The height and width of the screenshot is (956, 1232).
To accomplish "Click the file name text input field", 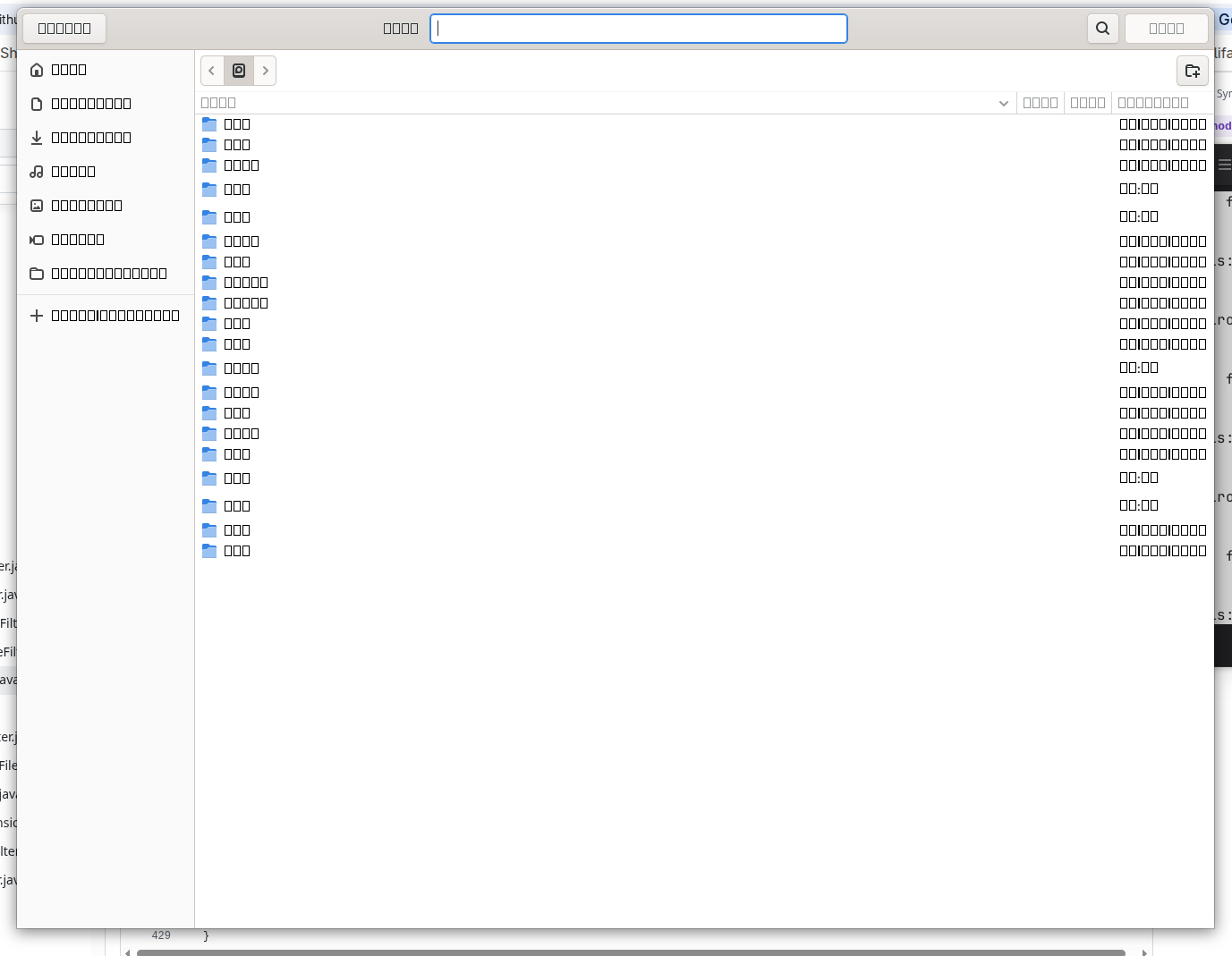I will (638, 29).
